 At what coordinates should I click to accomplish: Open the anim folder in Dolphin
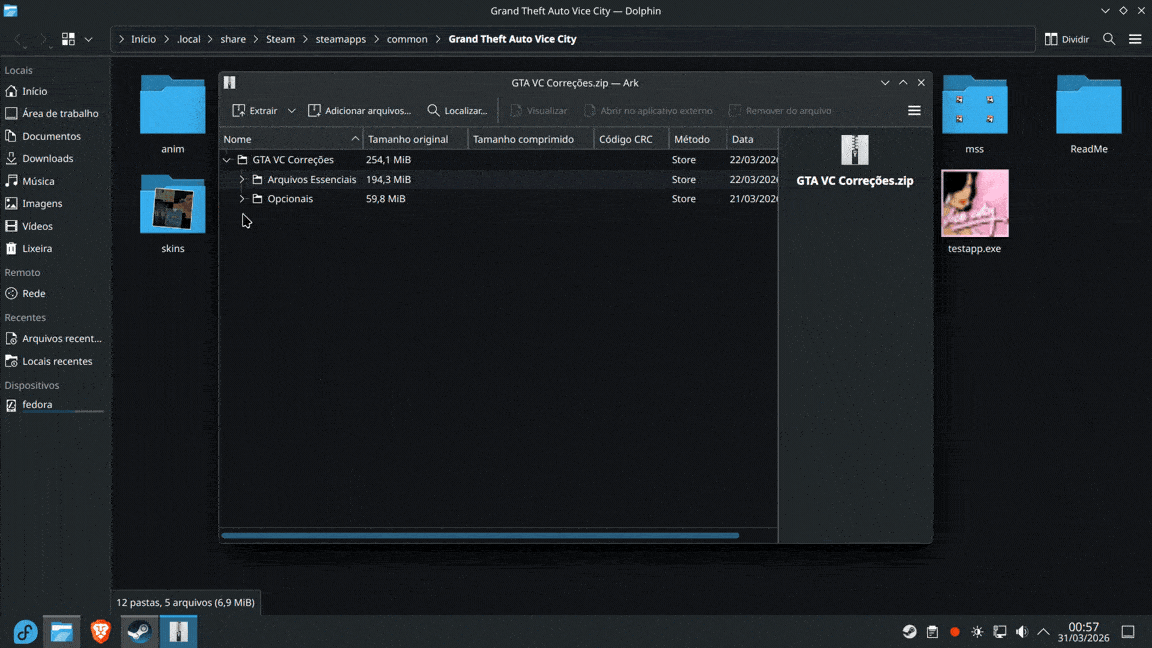pos(173,115)
